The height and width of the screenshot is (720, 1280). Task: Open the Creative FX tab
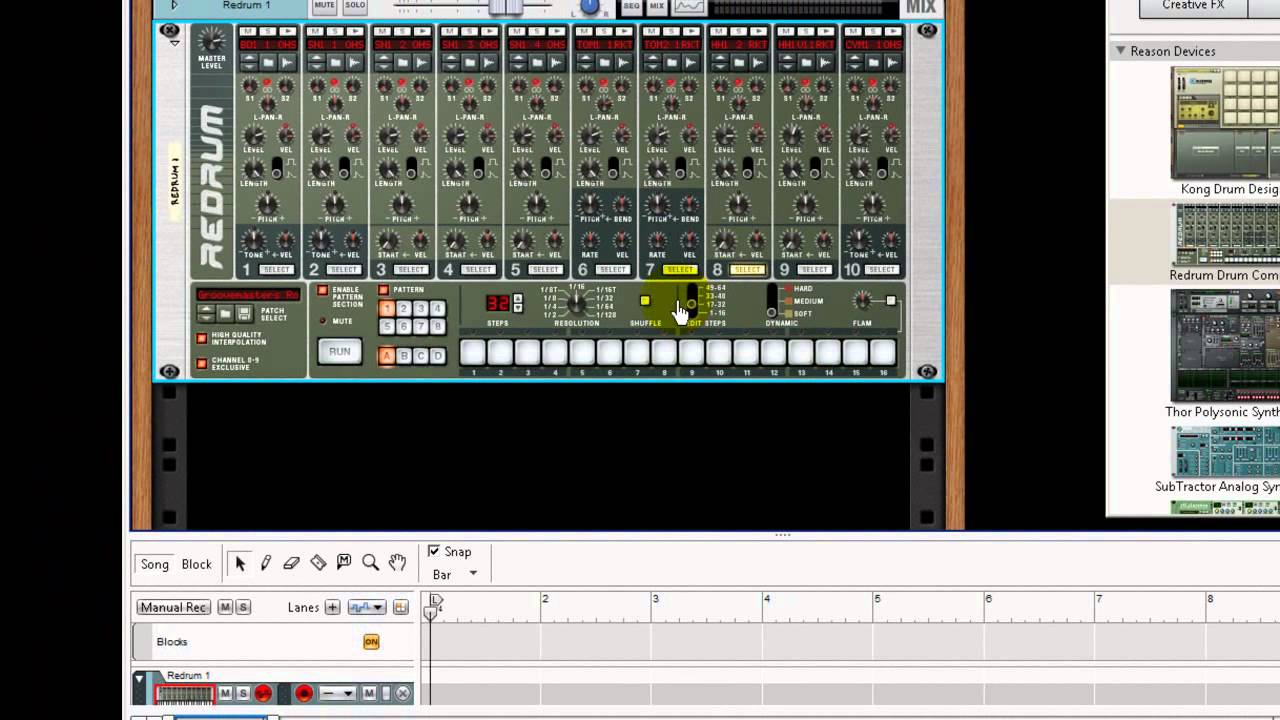1192,7
